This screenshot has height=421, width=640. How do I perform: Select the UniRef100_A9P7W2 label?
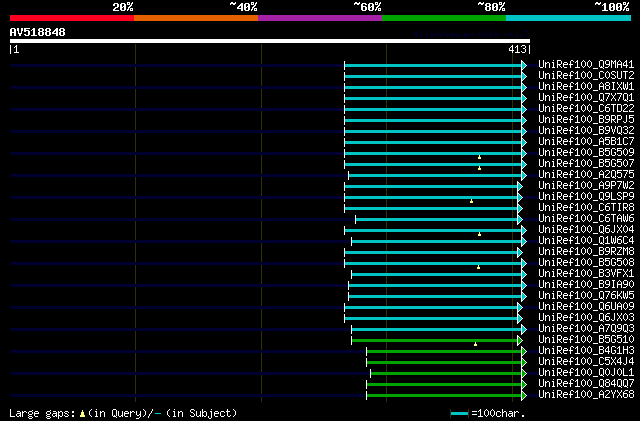pyautogui.click(x=586, y=186)
